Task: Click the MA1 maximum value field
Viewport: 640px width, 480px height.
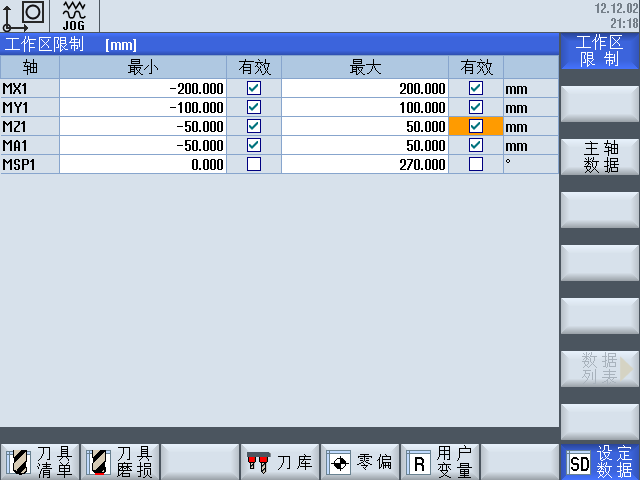Action: [x=365, y=145]
